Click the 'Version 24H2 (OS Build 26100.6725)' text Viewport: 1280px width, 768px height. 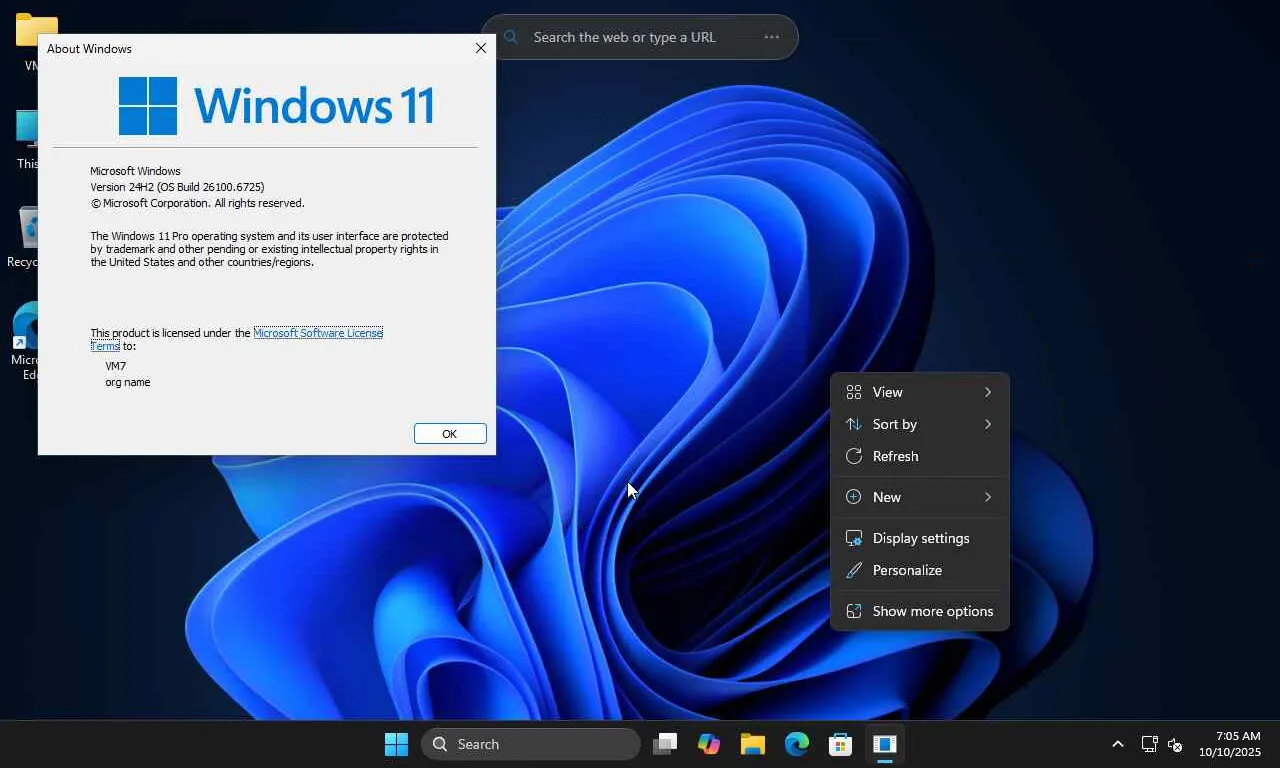click(177, 187)
